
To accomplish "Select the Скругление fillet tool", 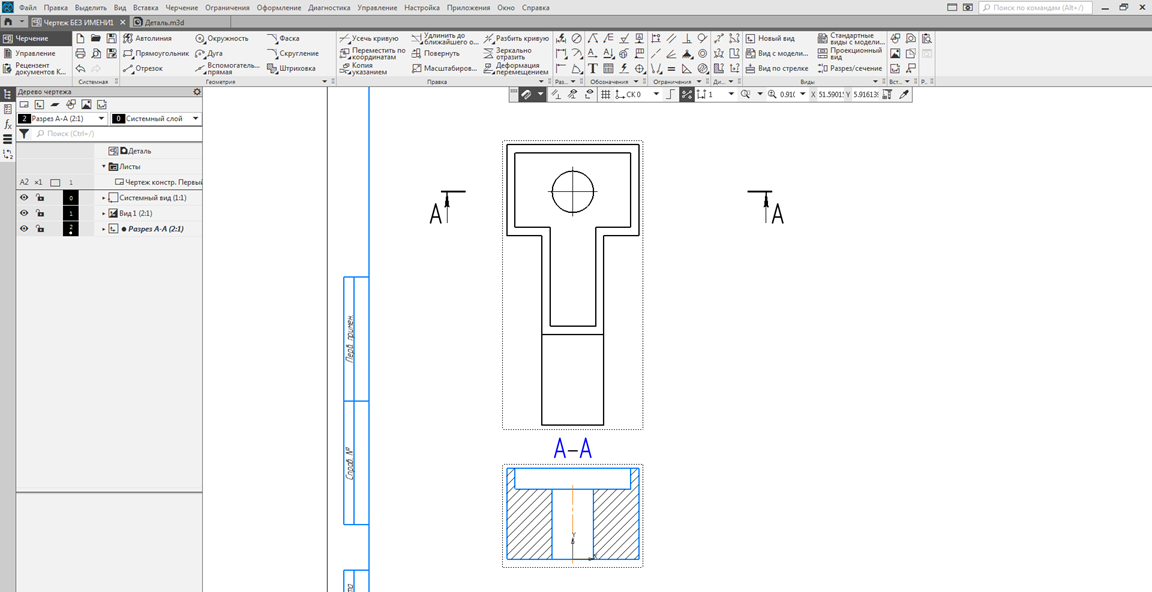I will [x=293, y=54].
